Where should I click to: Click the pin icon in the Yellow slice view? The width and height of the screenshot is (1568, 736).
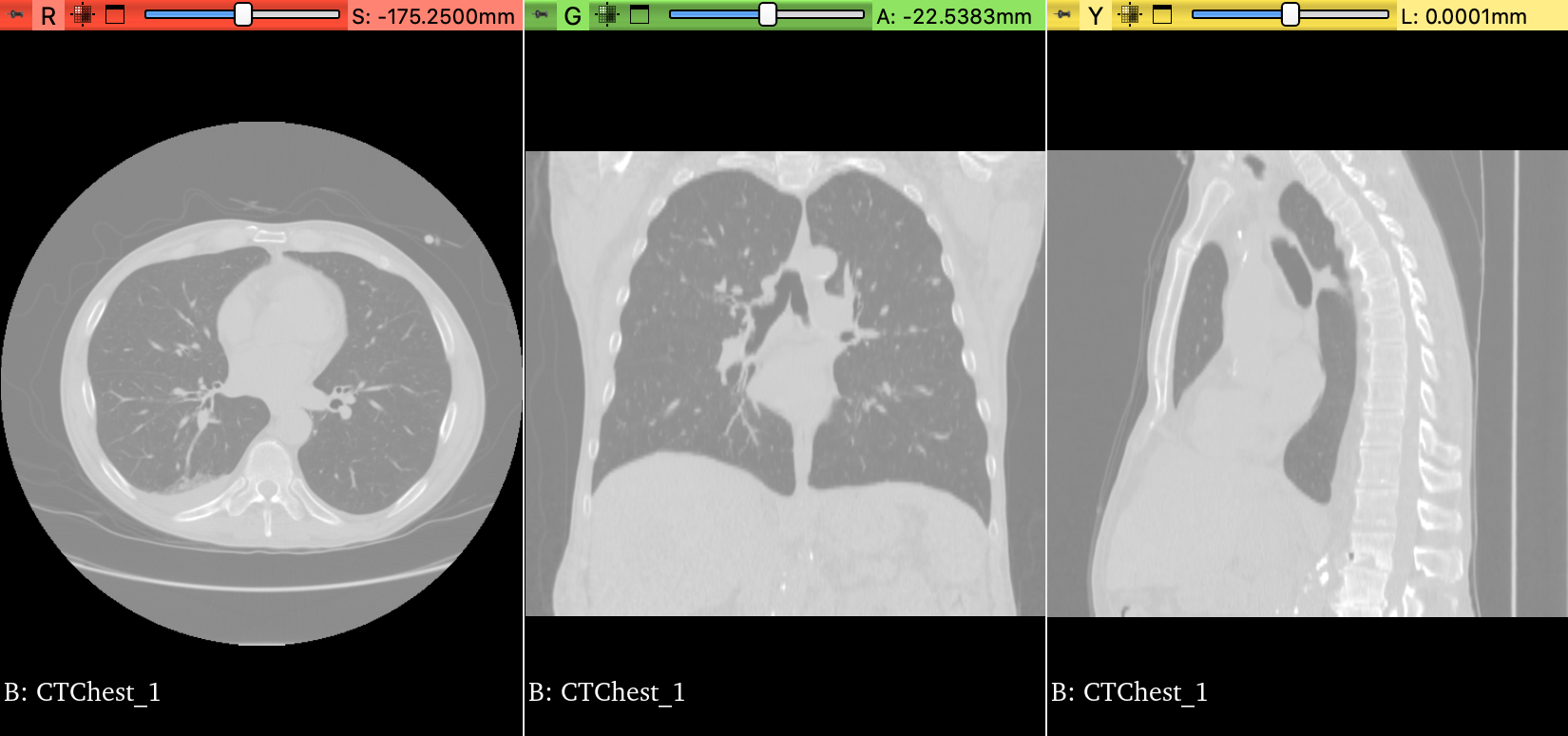click(1063, 15)
